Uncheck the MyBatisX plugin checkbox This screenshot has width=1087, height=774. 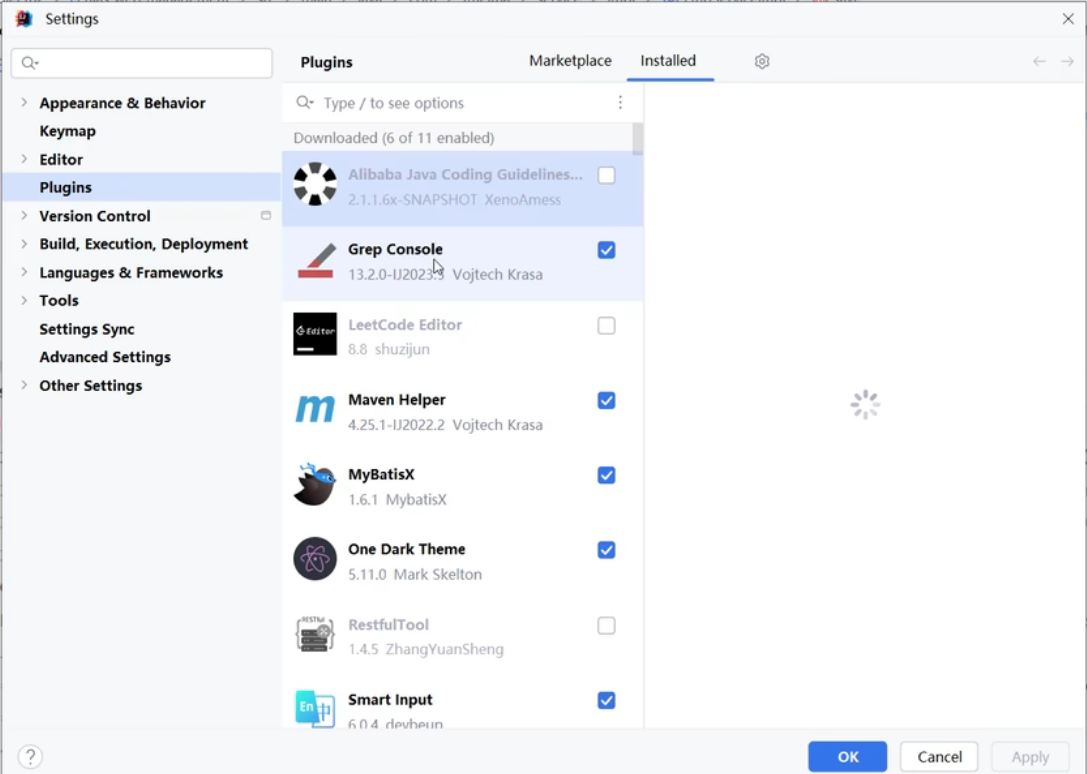pyautogui.click(x=606, y=475)
